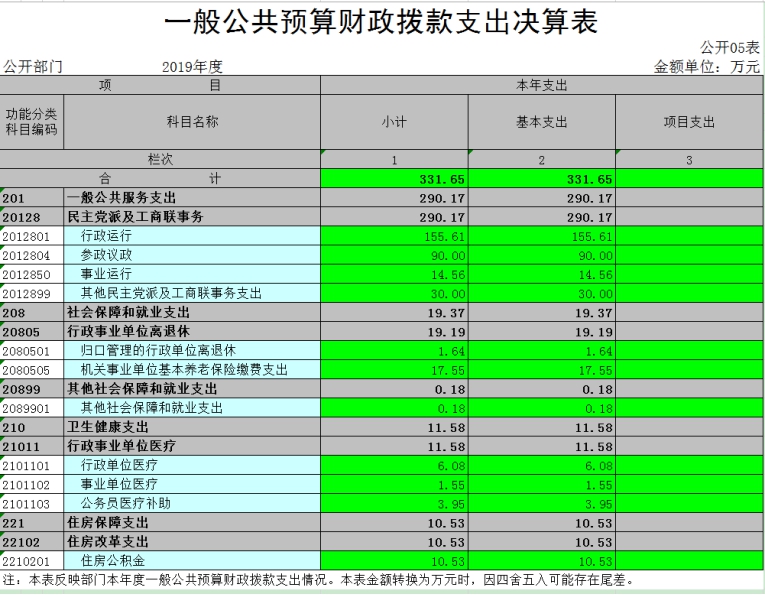Click code cell 2012801

coord(32,236)
